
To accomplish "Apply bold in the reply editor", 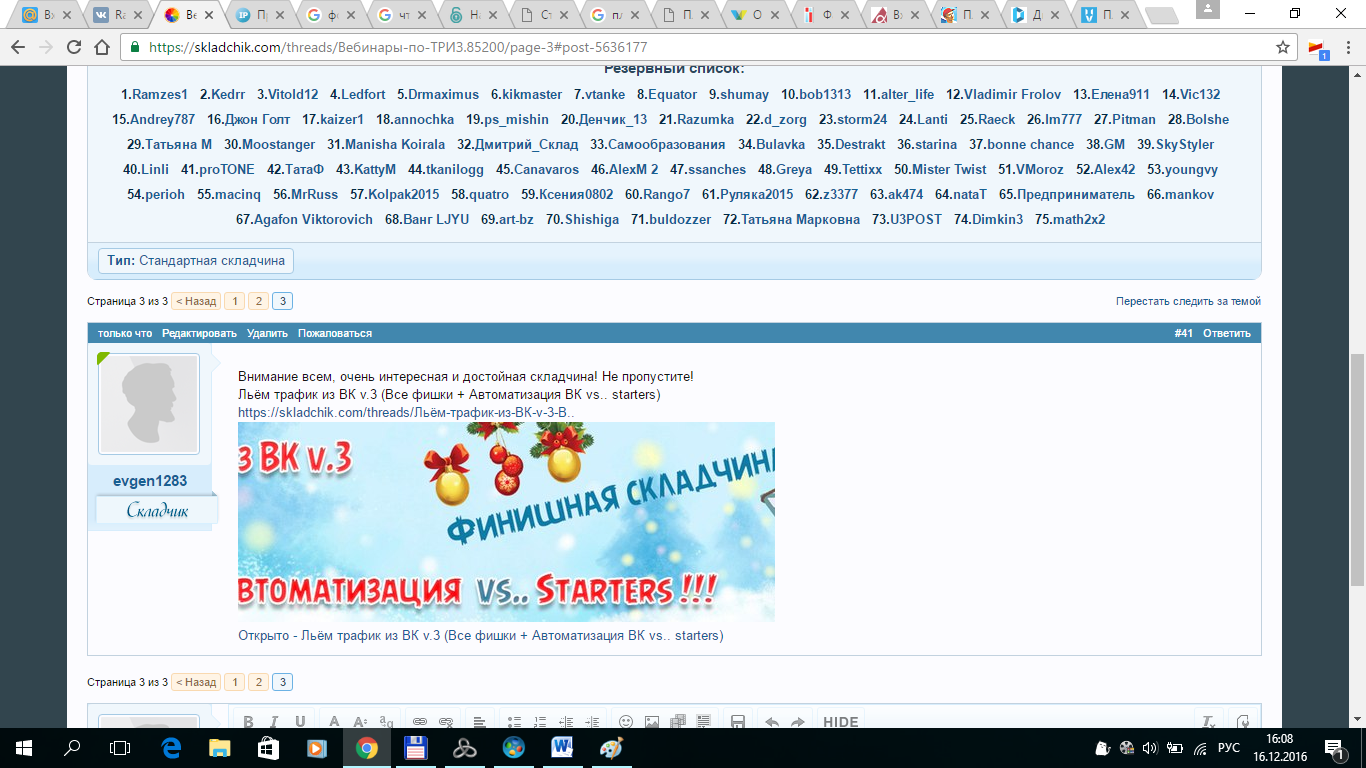I will [248, 722].
